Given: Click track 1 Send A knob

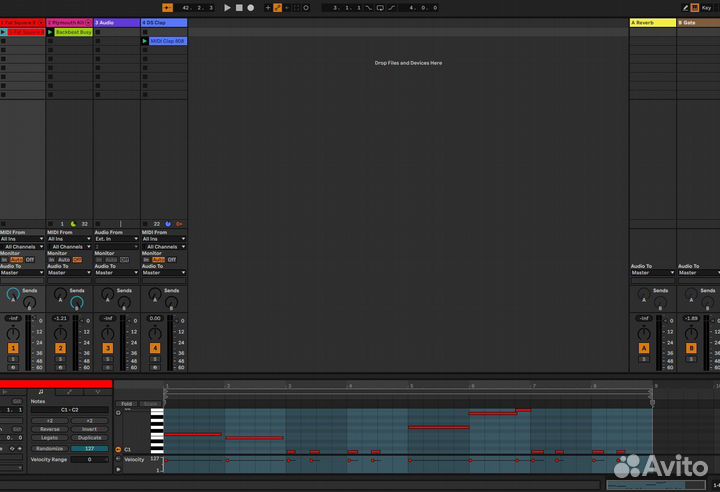Looking at the screenshot, I should point(13,296).
